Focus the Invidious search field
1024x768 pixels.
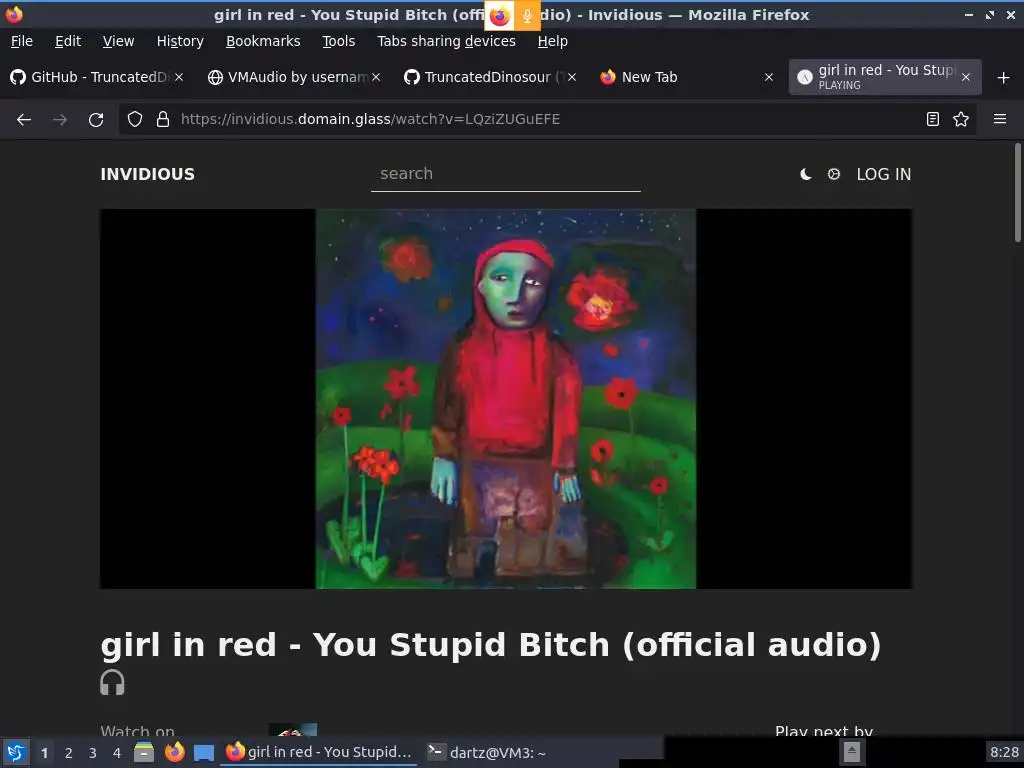505,174
